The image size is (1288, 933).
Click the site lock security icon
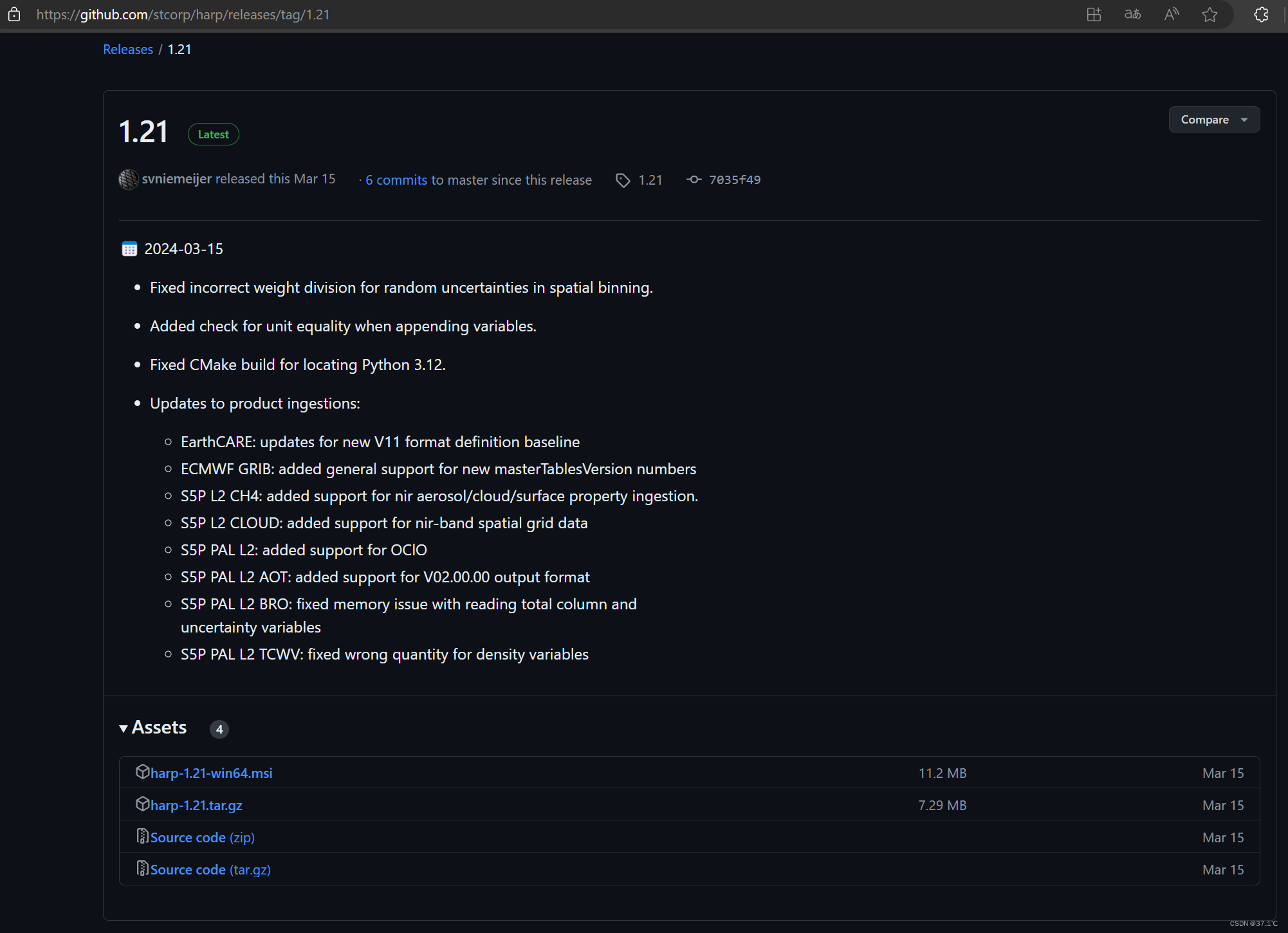tap(14, 14)
